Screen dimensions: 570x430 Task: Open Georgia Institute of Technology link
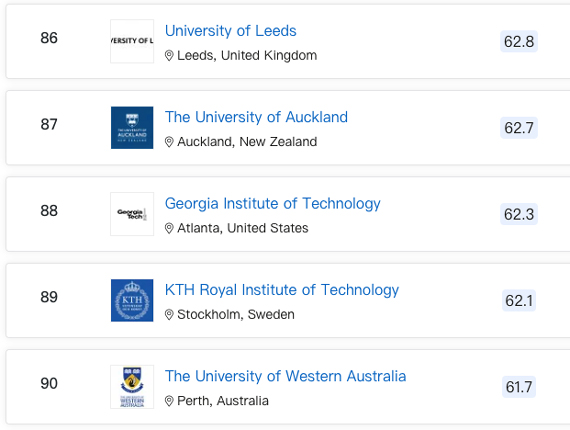tap(273, 204)
